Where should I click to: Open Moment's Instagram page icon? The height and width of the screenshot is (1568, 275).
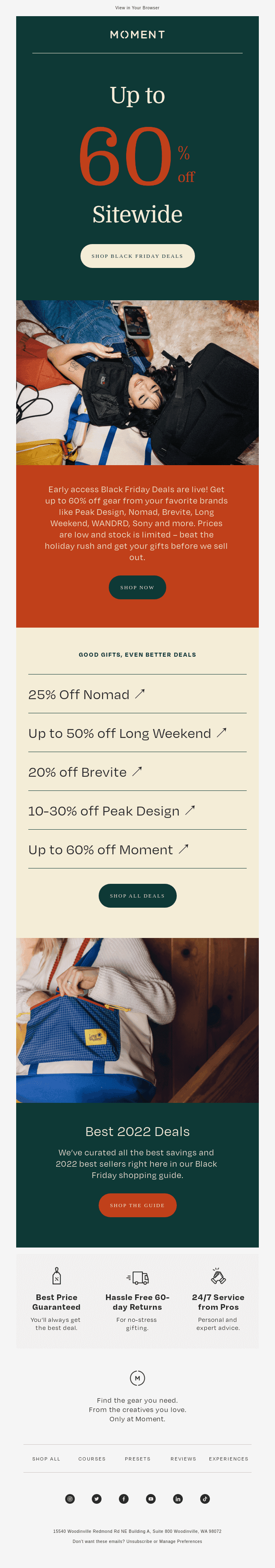[x=70, y=1498]
